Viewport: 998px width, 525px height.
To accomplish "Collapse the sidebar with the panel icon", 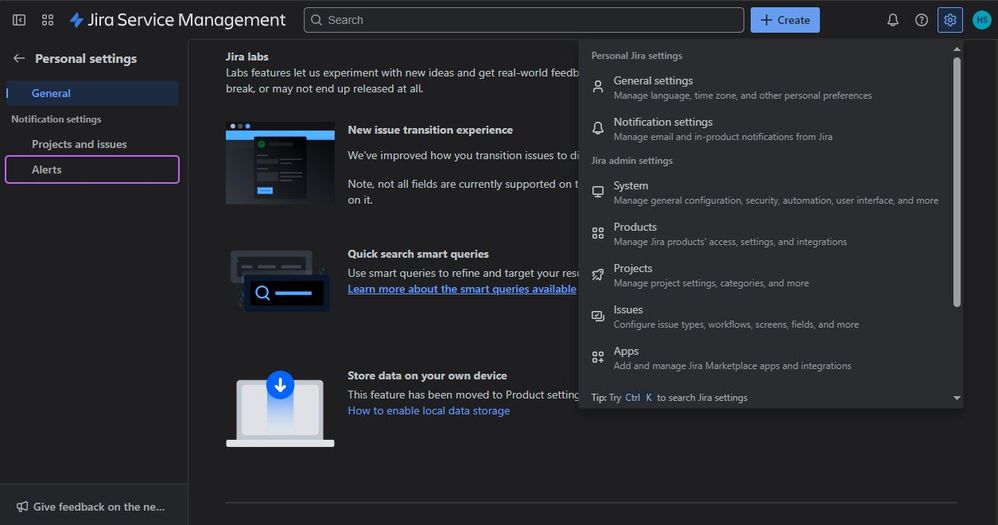I will 19,20.
